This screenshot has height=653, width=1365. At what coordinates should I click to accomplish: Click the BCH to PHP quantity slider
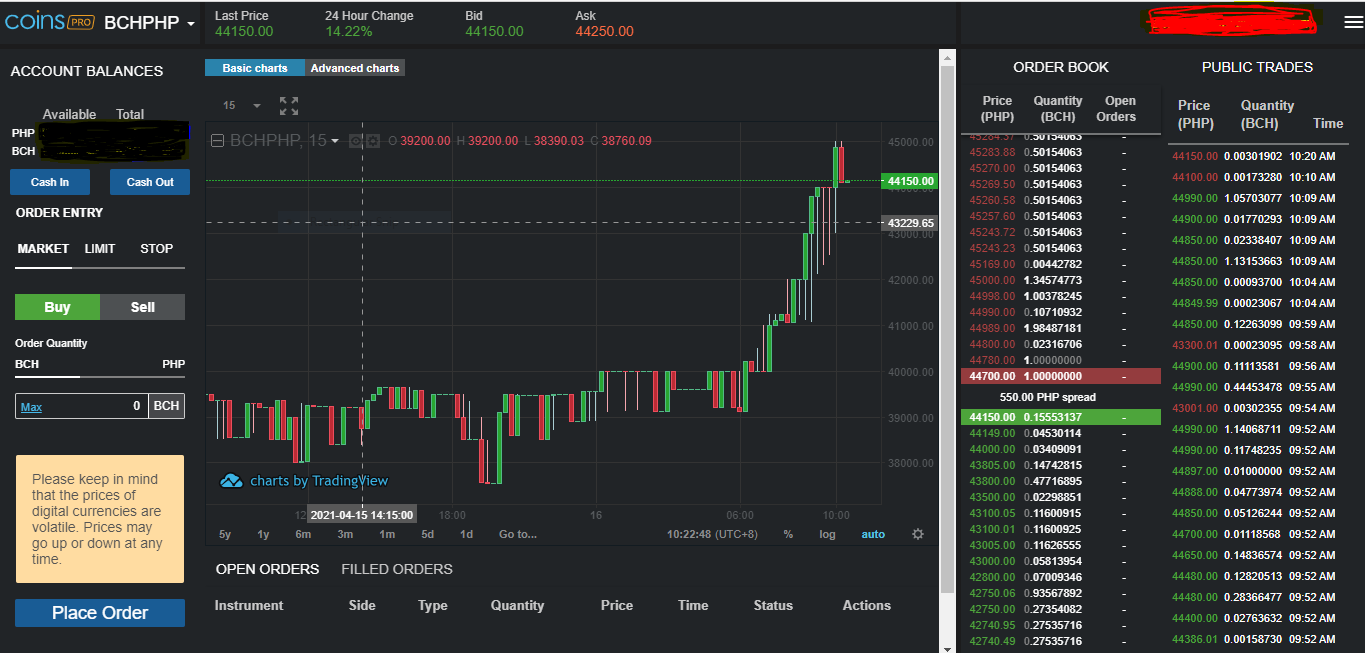pyautogui.click(x=100, y=377)
